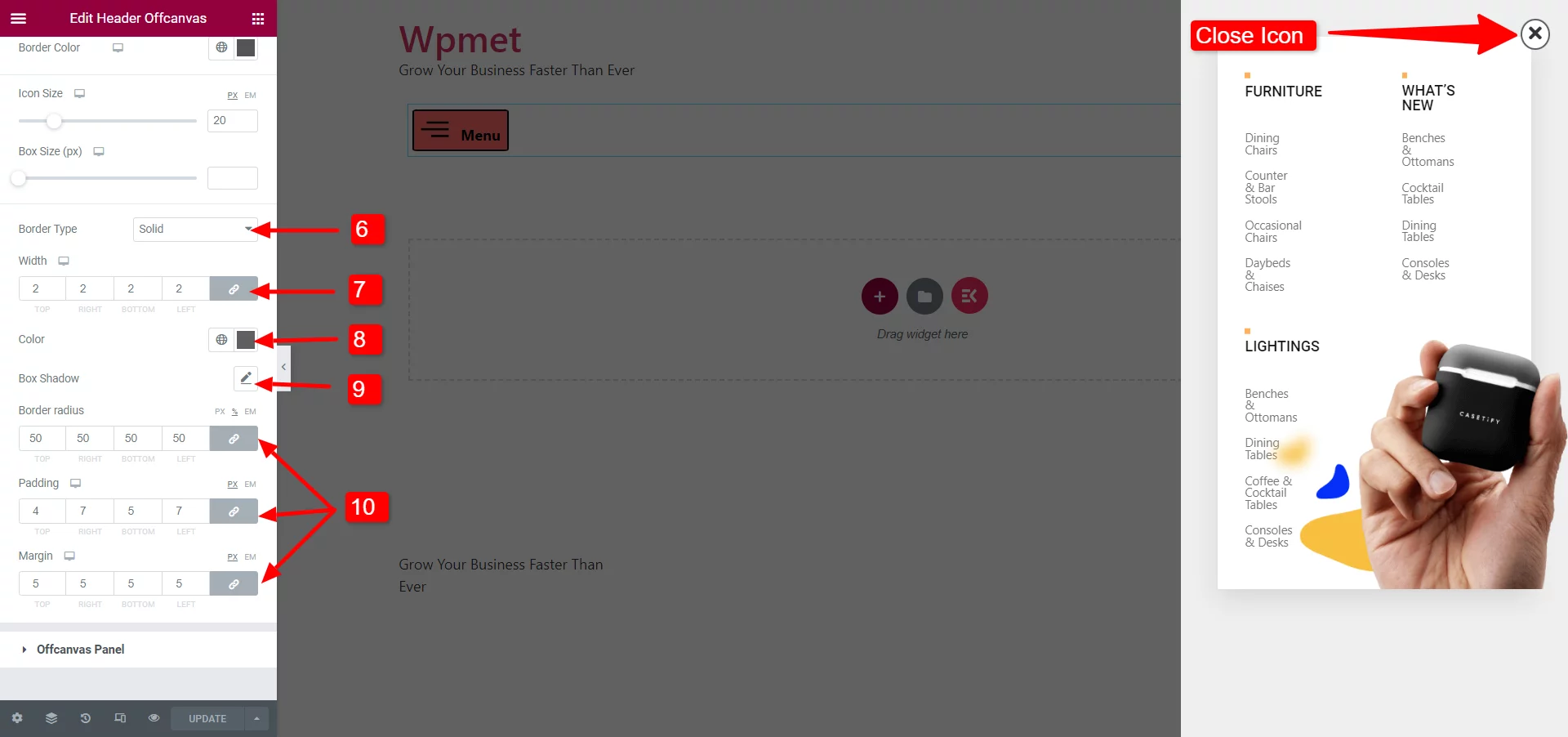This screenshot has height=737, width=1568.
Task: Click responsive device icon beside Icon Size
Action: pos(80,93)
